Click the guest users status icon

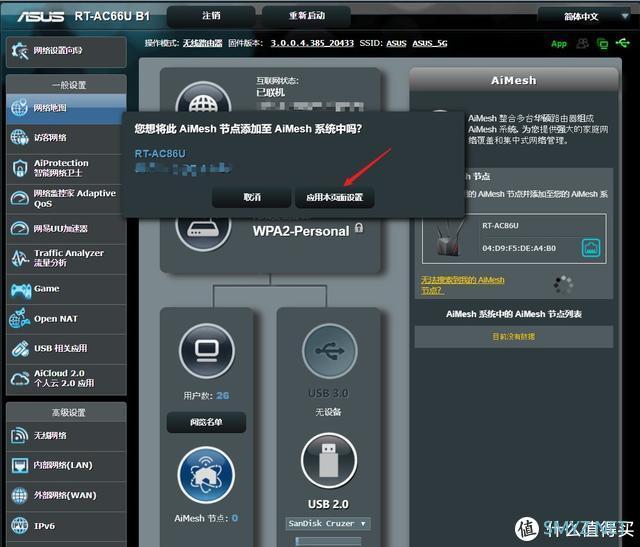pos(582,43)
